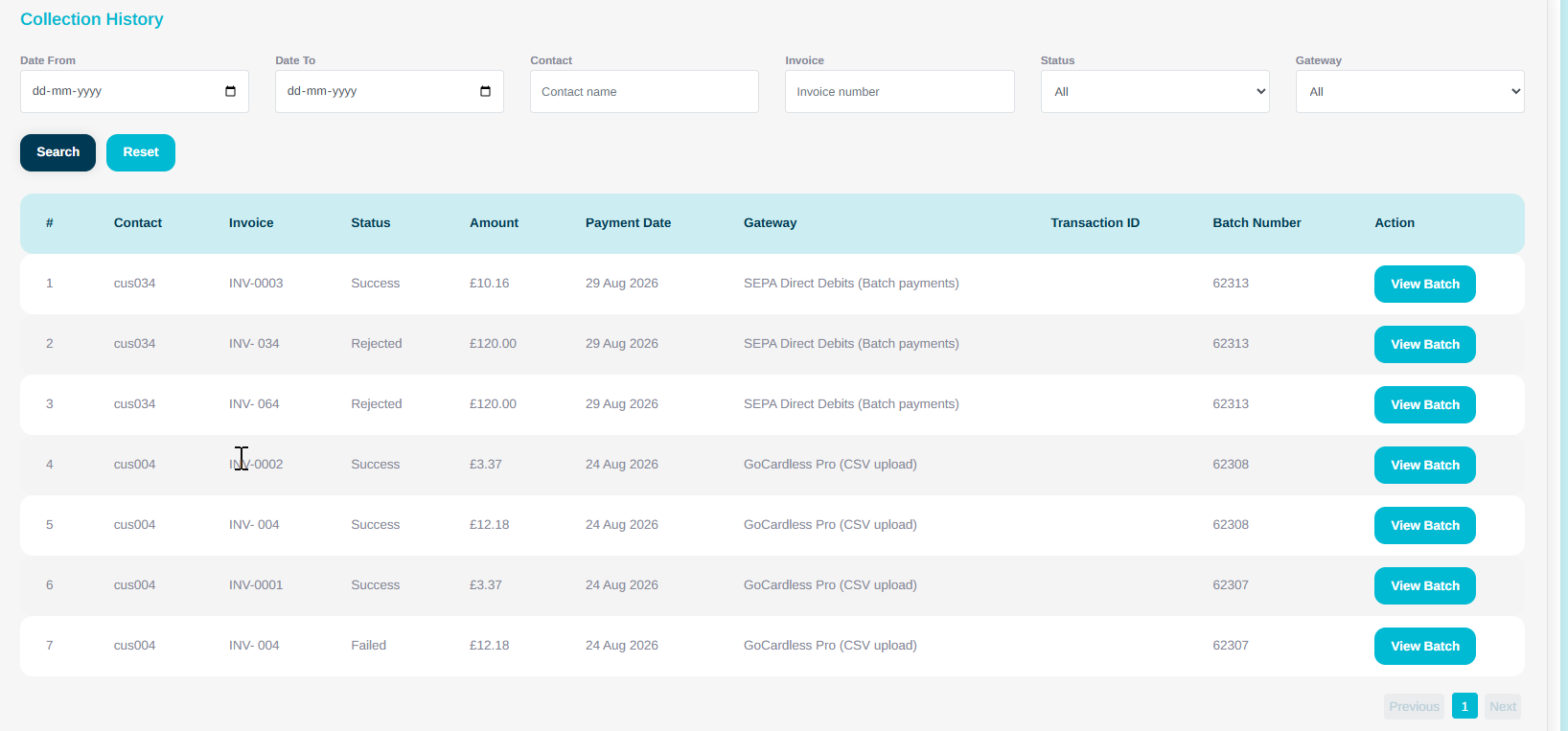The width and height of the screenshot is (1568, 731).
Task: Select invoice cell INV- 064
Action: (254, 403)
